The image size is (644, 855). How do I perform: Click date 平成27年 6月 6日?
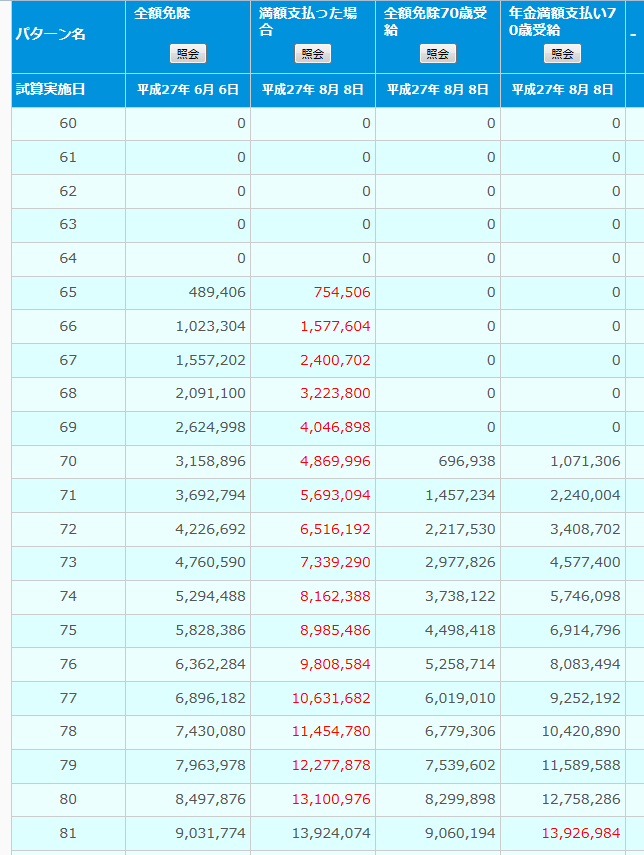188,89
